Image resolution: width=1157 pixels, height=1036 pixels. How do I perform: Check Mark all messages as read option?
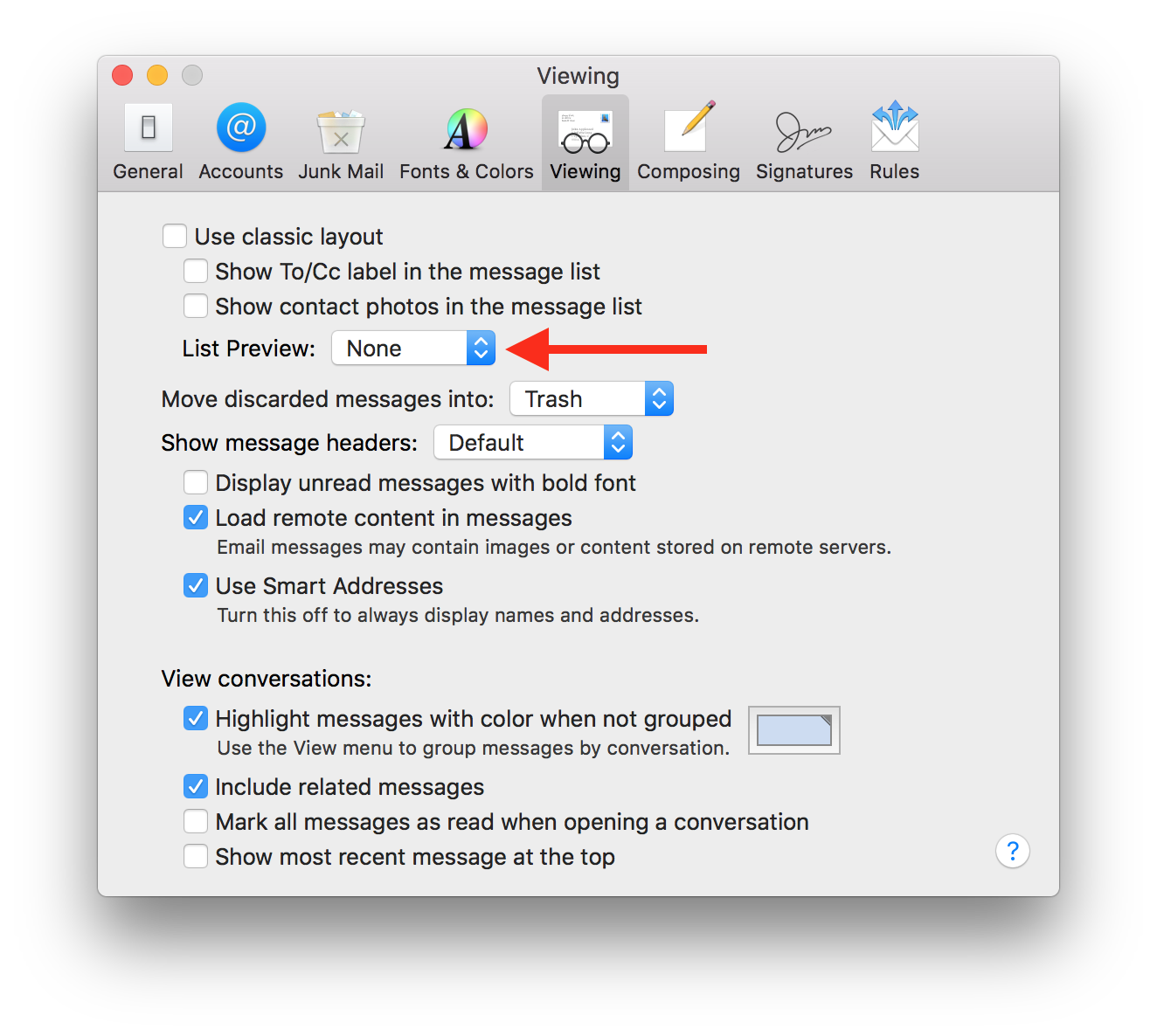(196, 821)
